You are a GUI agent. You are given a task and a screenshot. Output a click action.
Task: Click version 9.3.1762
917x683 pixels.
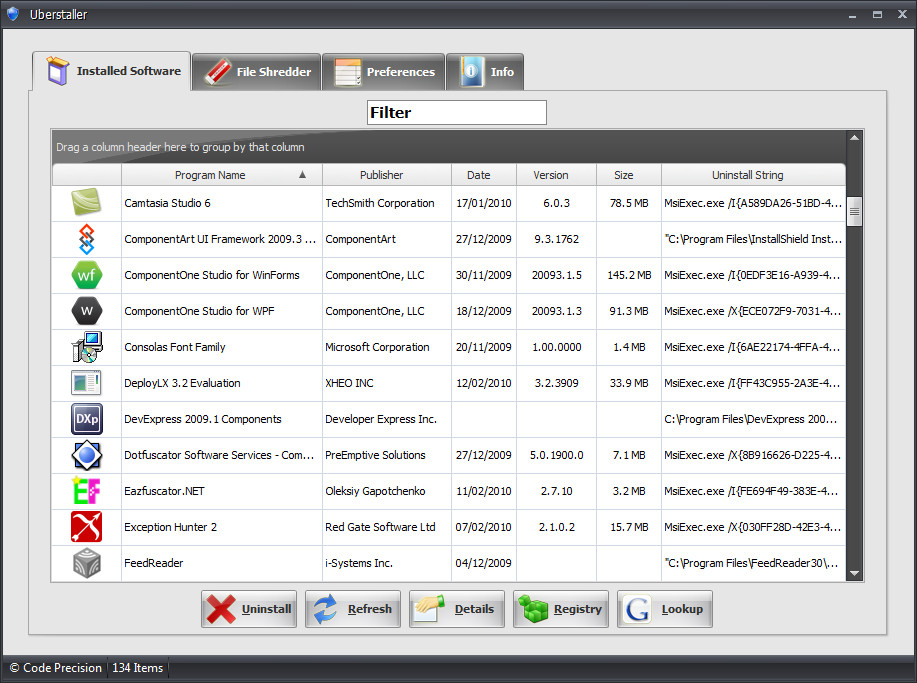click(x=556, y=239)
